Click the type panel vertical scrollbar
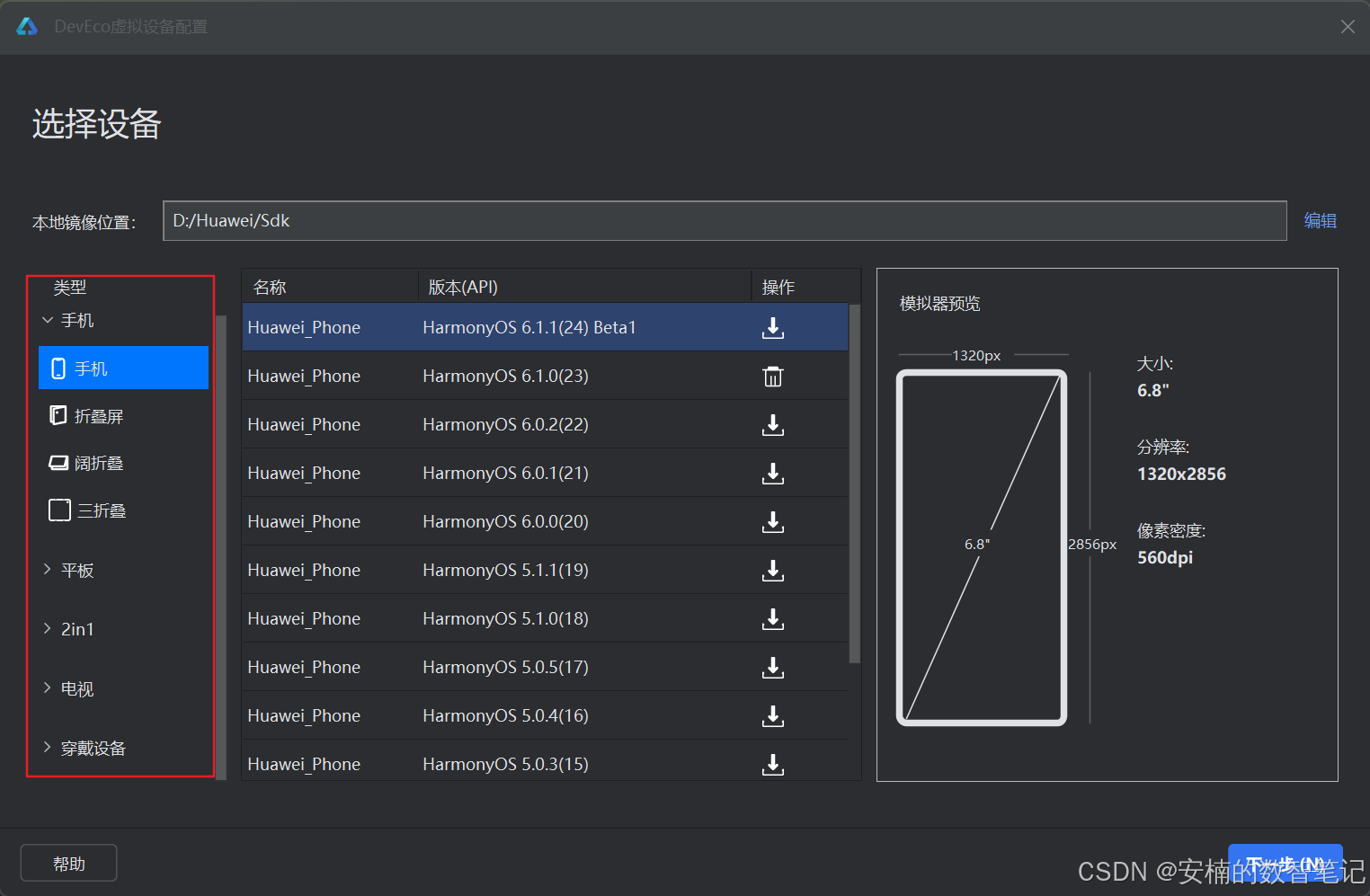Viewport: 1370px width, 896px height. coord(221,546)
